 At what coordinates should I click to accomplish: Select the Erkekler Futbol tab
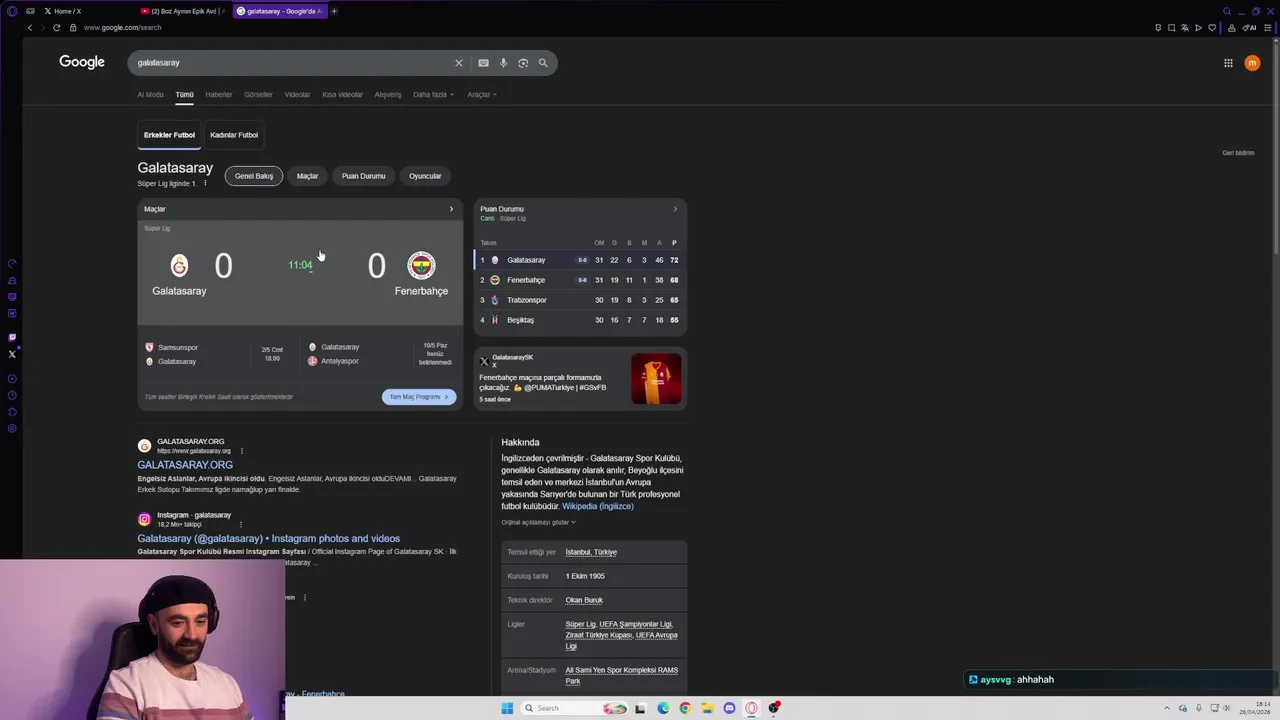pyautogui.click(x=169, y=135)
